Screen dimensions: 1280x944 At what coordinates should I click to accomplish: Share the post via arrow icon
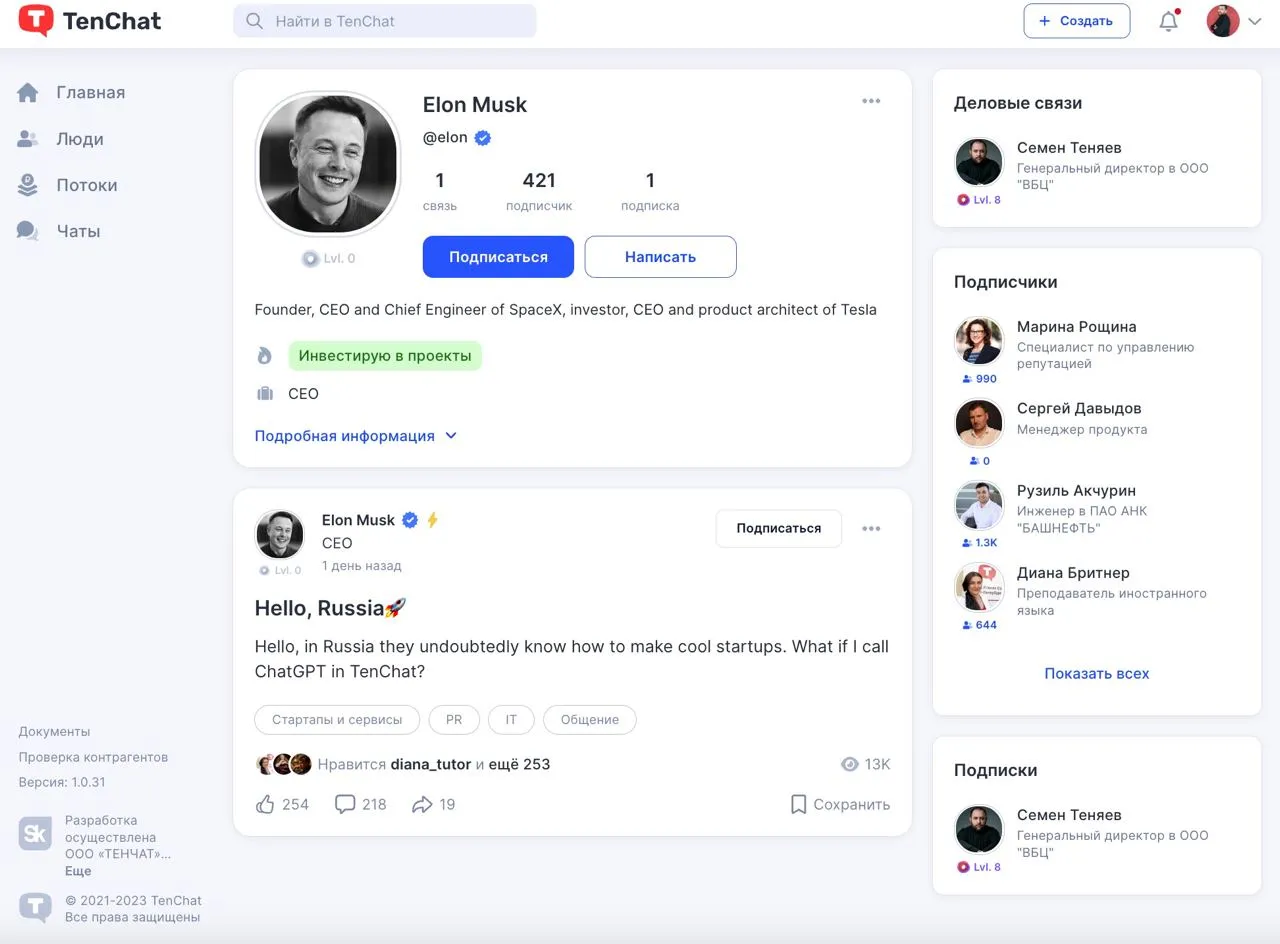tap(433, 804)
